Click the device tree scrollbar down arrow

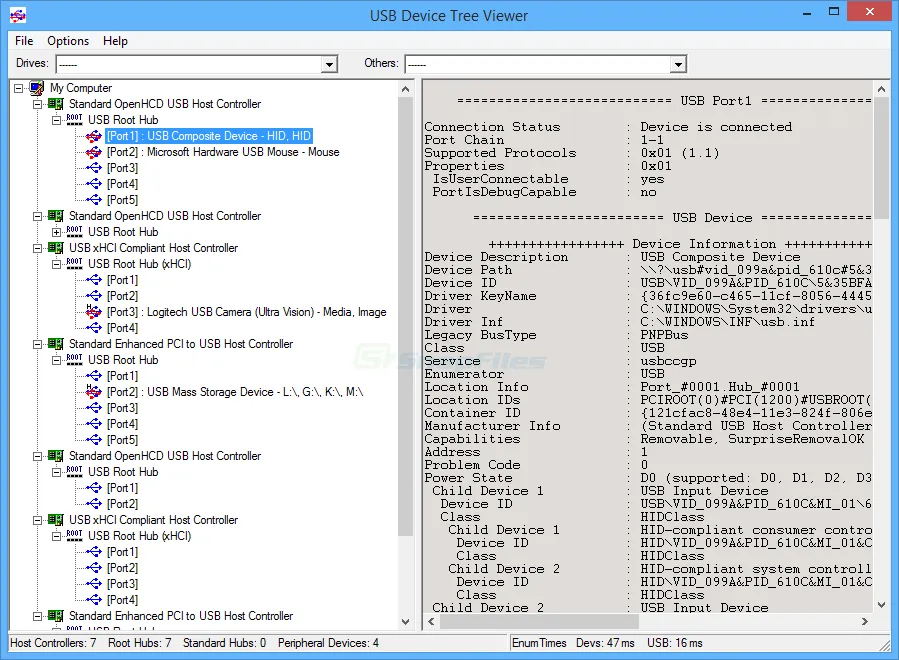(405, 622)
